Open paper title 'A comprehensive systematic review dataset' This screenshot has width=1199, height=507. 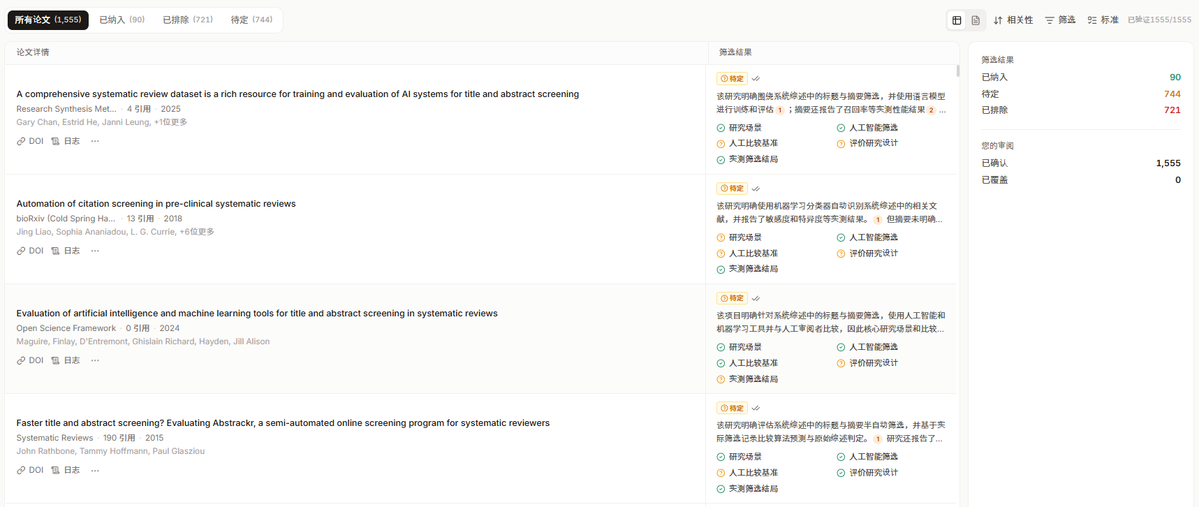297,94
